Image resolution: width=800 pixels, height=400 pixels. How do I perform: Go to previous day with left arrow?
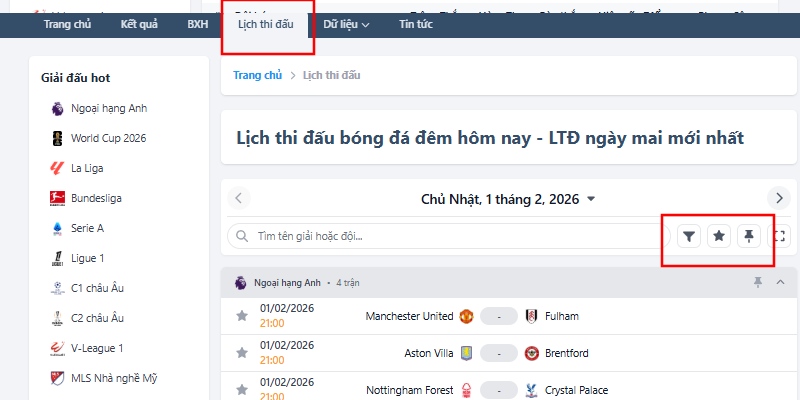tap(239, 198)
